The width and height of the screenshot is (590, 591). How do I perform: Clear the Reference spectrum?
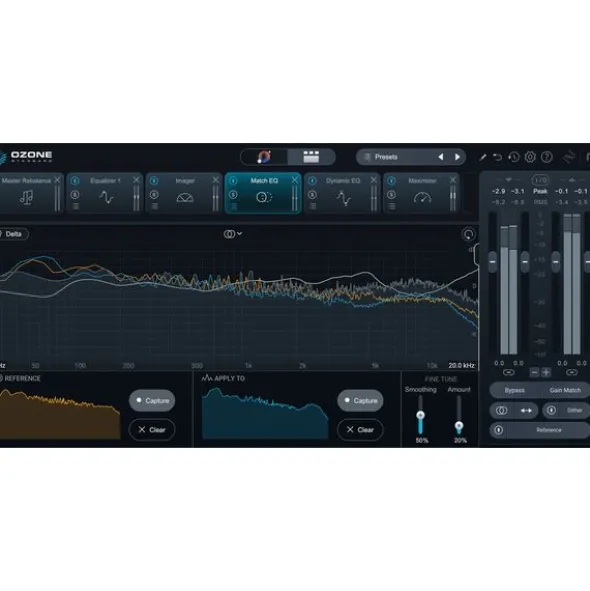point(152,430)
